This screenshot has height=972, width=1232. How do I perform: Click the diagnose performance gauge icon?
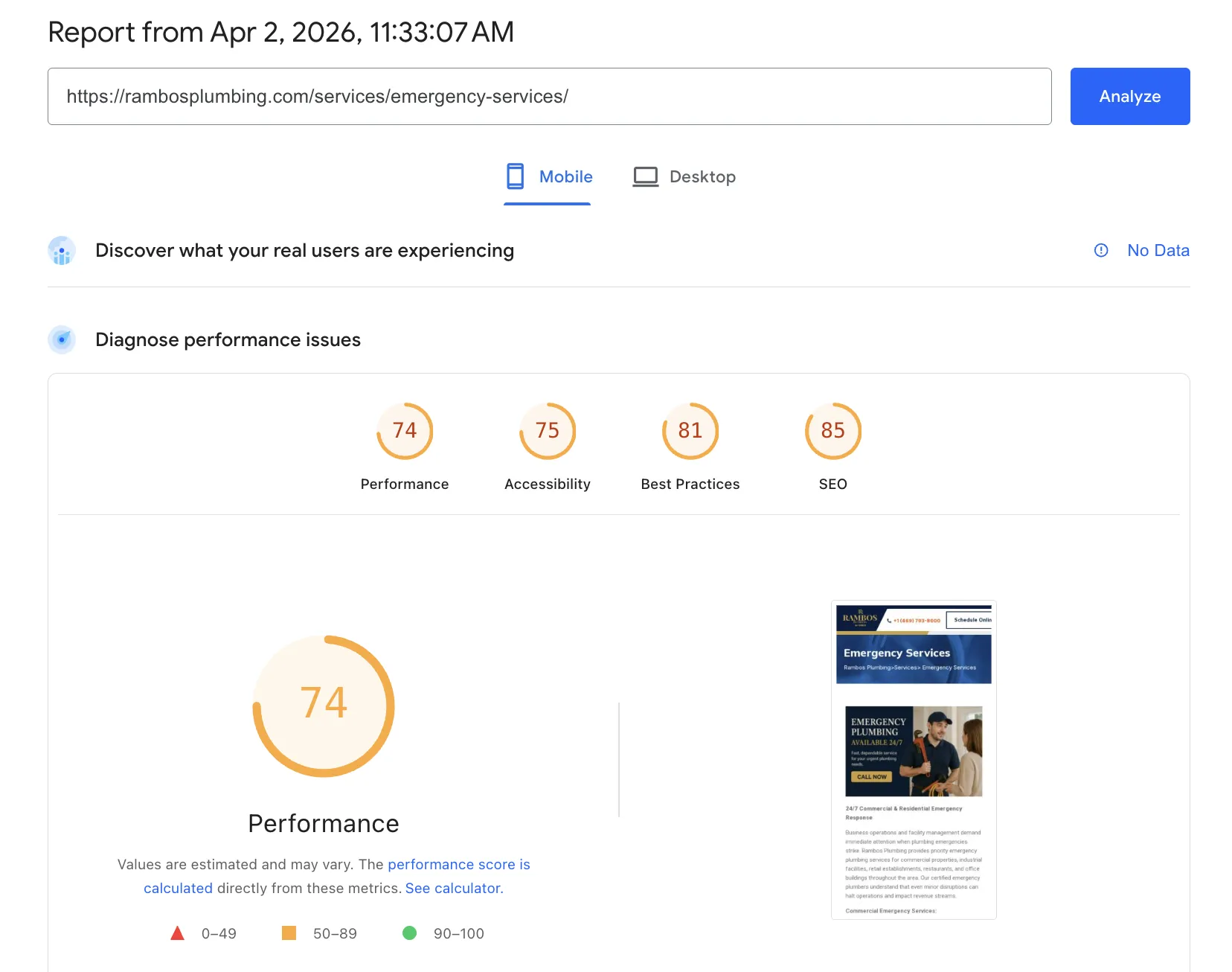tap(62, 339)
